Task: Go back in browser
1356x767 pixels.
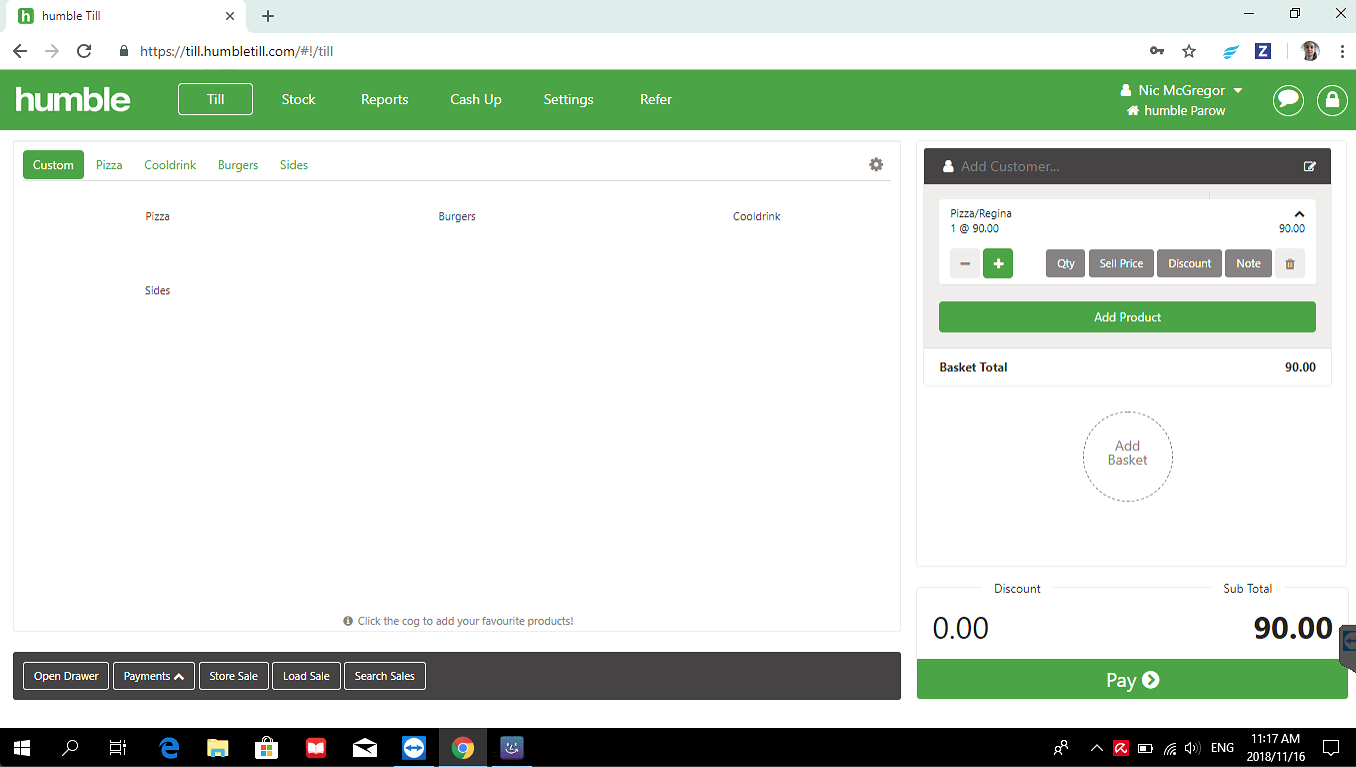Action: (20, 51)
